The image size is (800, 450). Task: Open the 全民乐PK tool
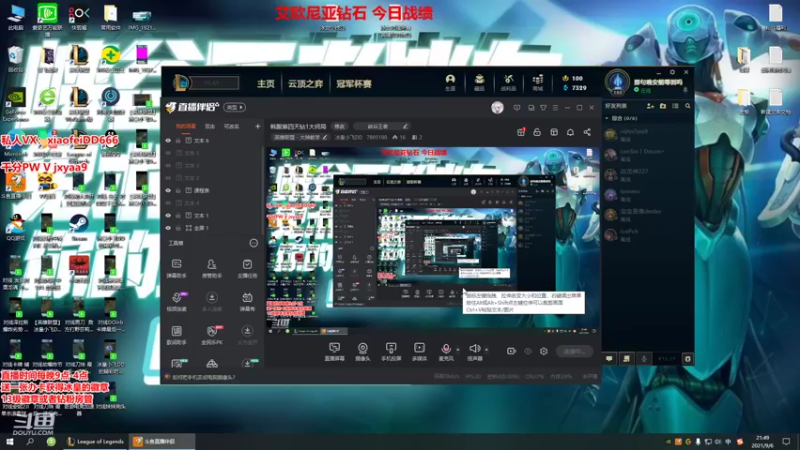(212, 335)
